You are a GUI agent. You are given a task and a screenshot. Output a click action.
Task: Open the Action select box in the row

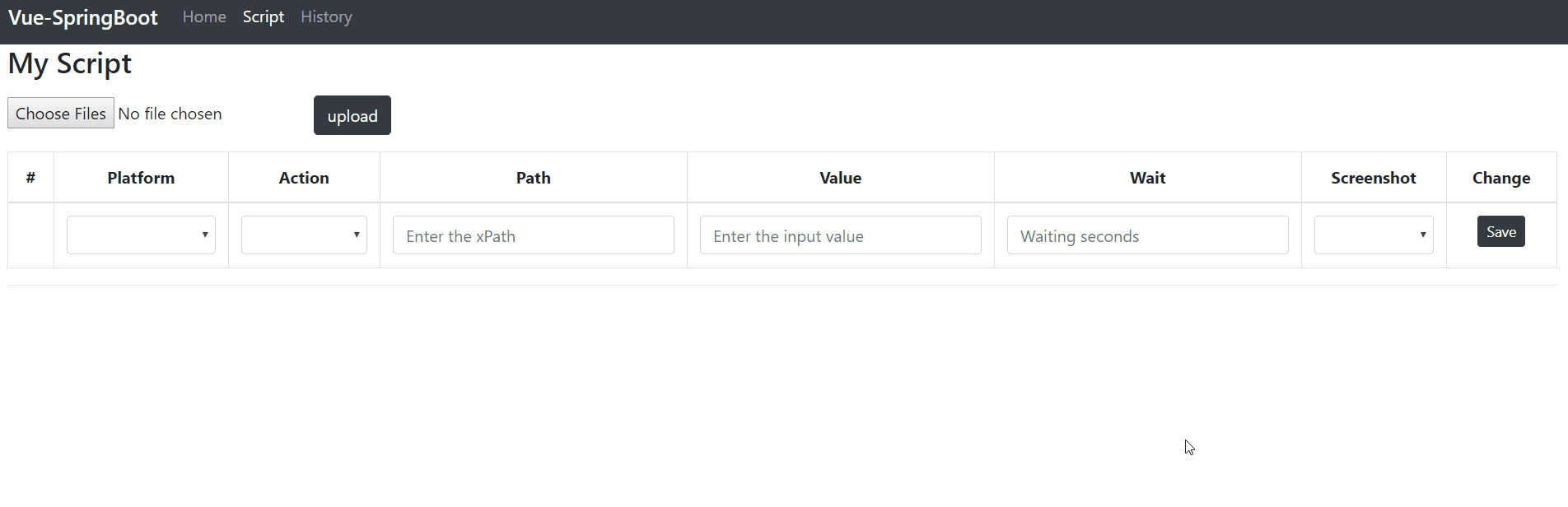point(304,235)
